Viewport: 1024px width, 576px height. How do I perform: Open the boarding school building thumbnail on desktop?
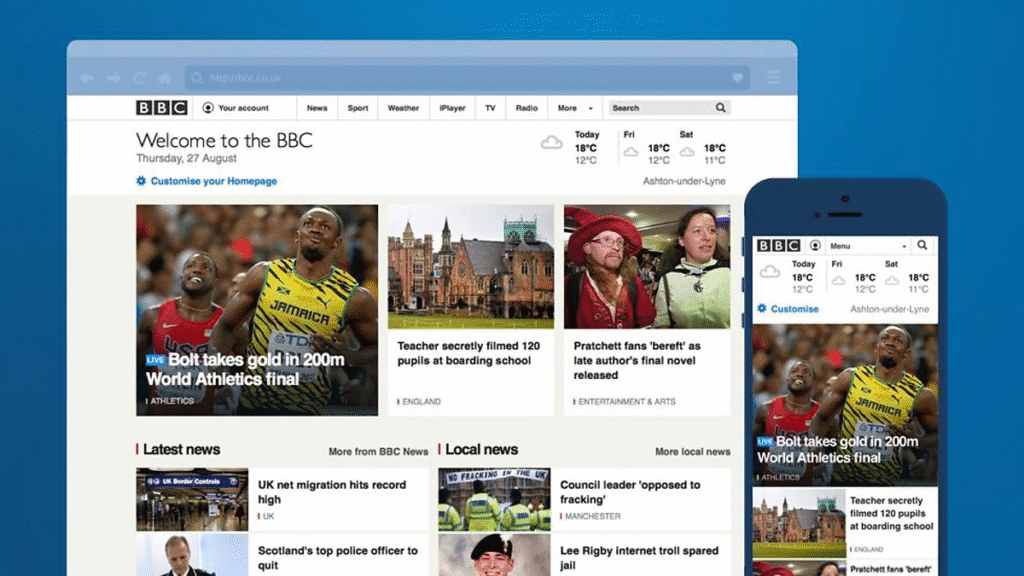click(471, 267)
